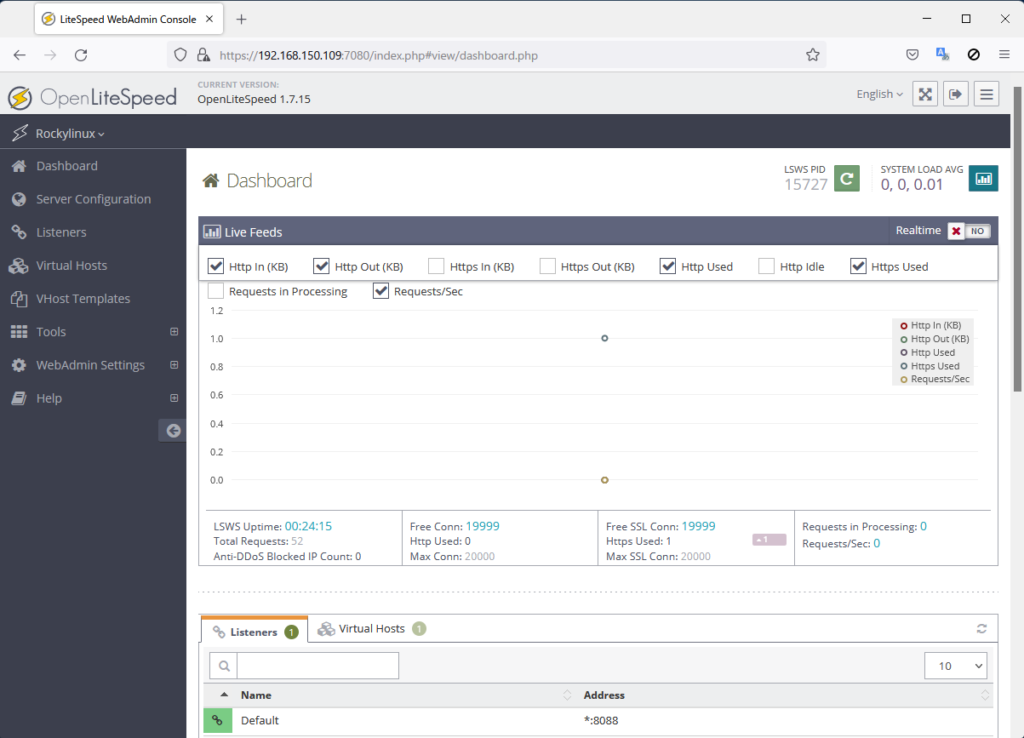
Task: Click the green link icon beside Default listener
Action: (x=217, y=720)
